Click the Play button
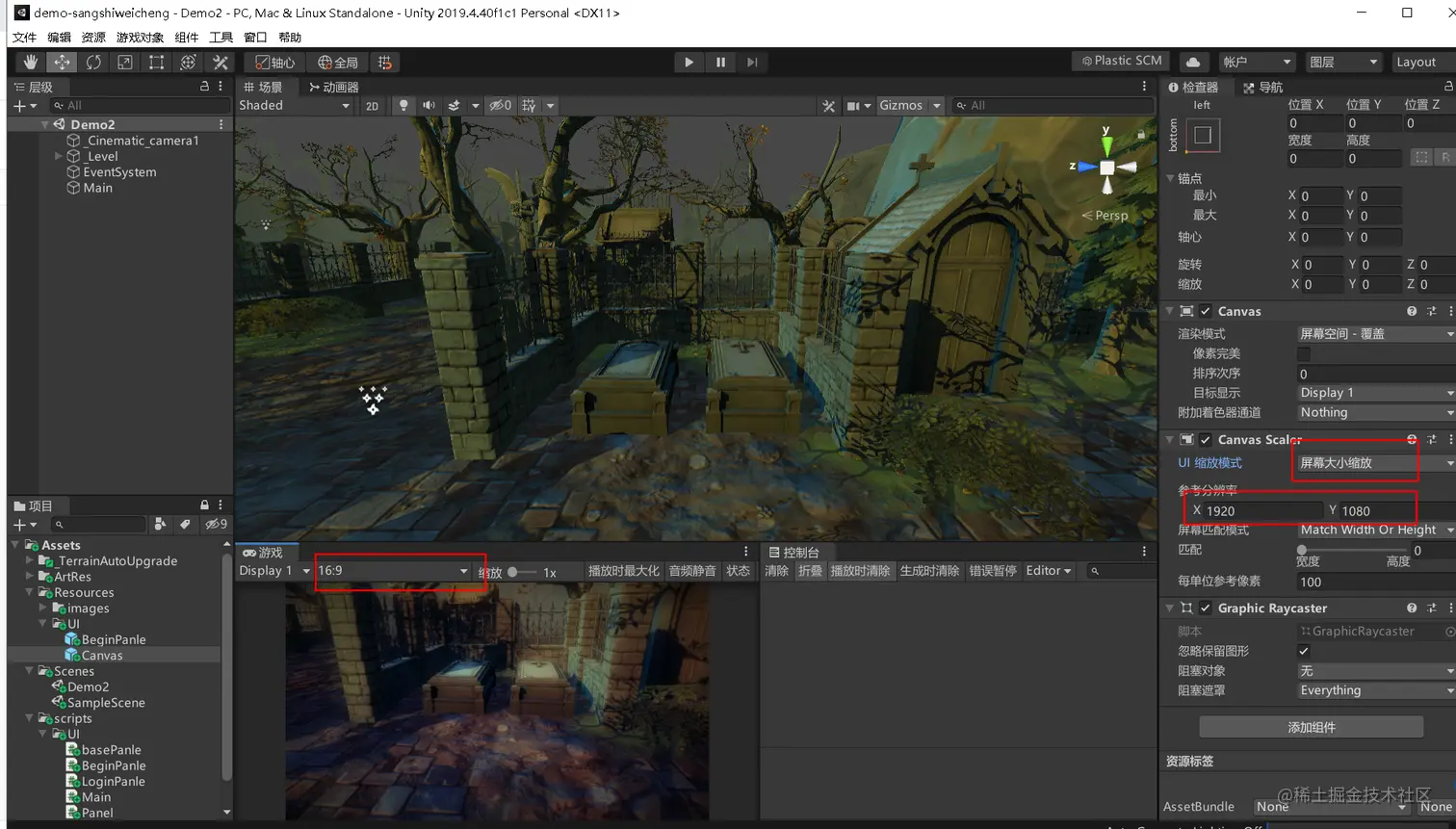The width and height of the screenshot is (1456, 829). pos(689,63)
